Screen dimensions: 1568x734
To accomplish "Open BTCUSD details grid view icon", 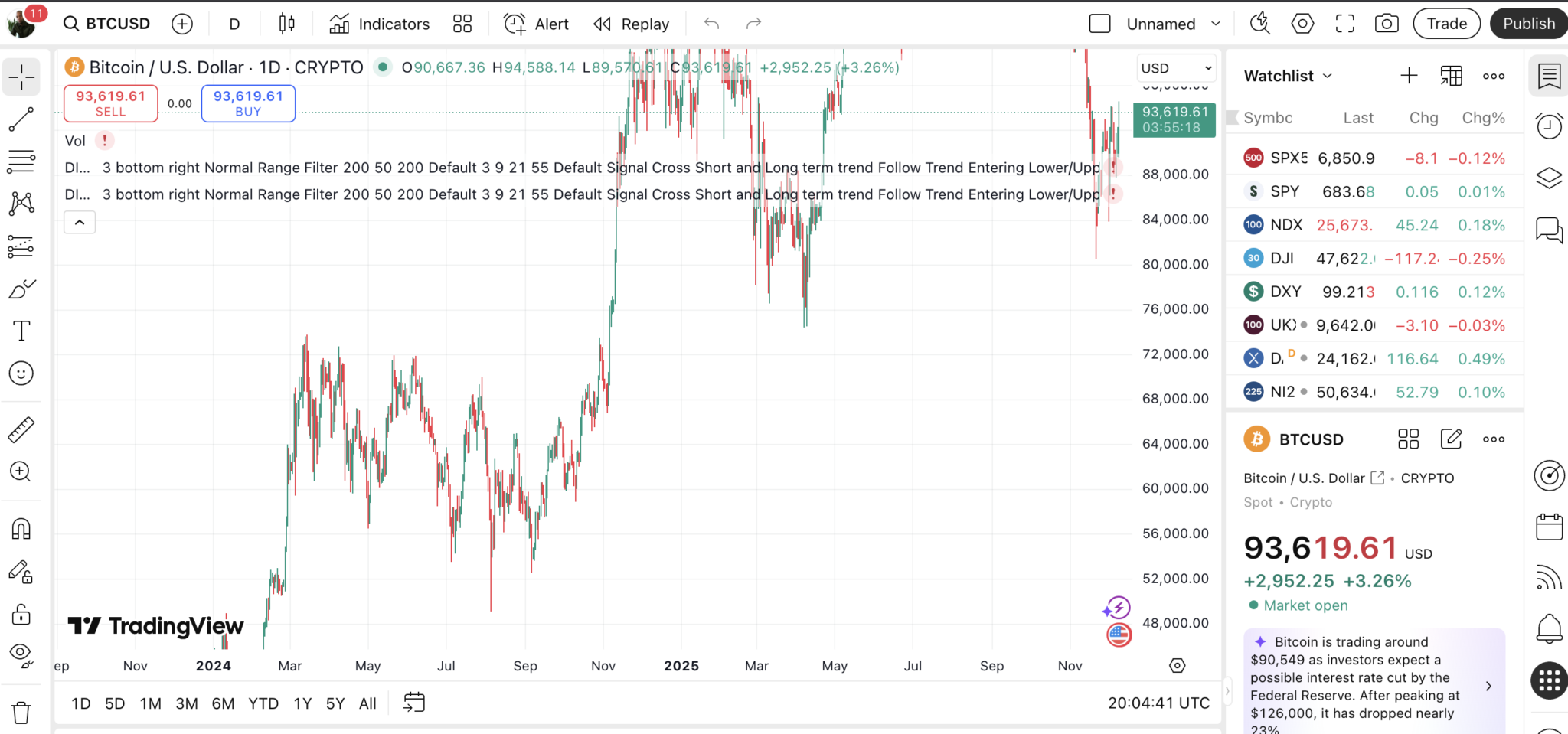I will (1409, 439).
